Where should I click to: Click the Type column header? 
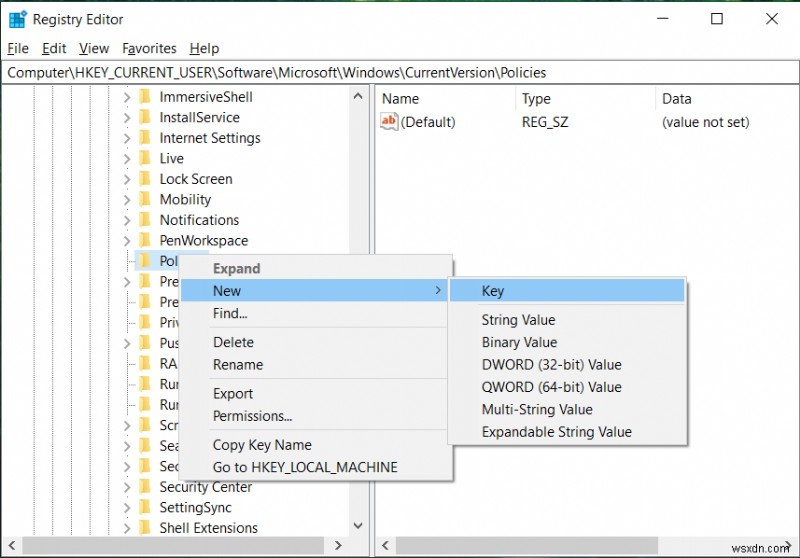586,98
